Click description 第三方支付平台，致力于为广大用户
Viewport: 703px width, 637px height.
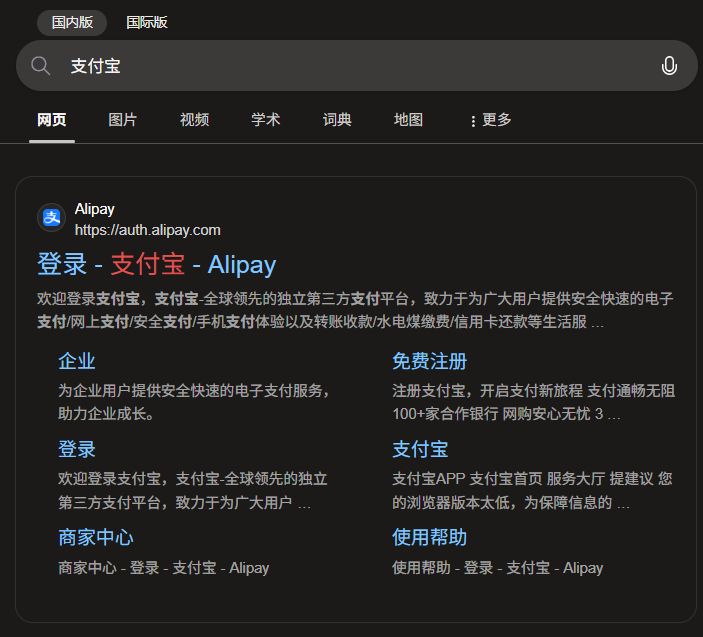(184, 503)
